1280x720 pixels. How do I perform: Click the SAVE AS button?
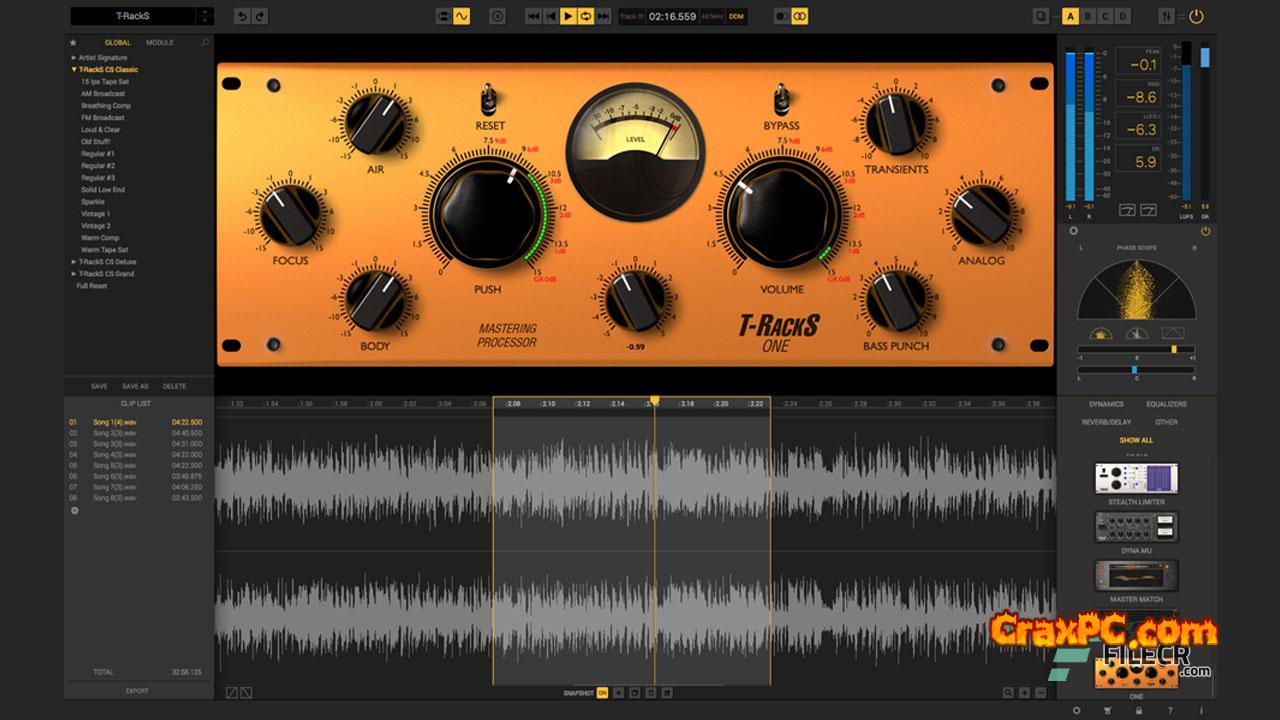pyautogui.click(x=135, y=386)
